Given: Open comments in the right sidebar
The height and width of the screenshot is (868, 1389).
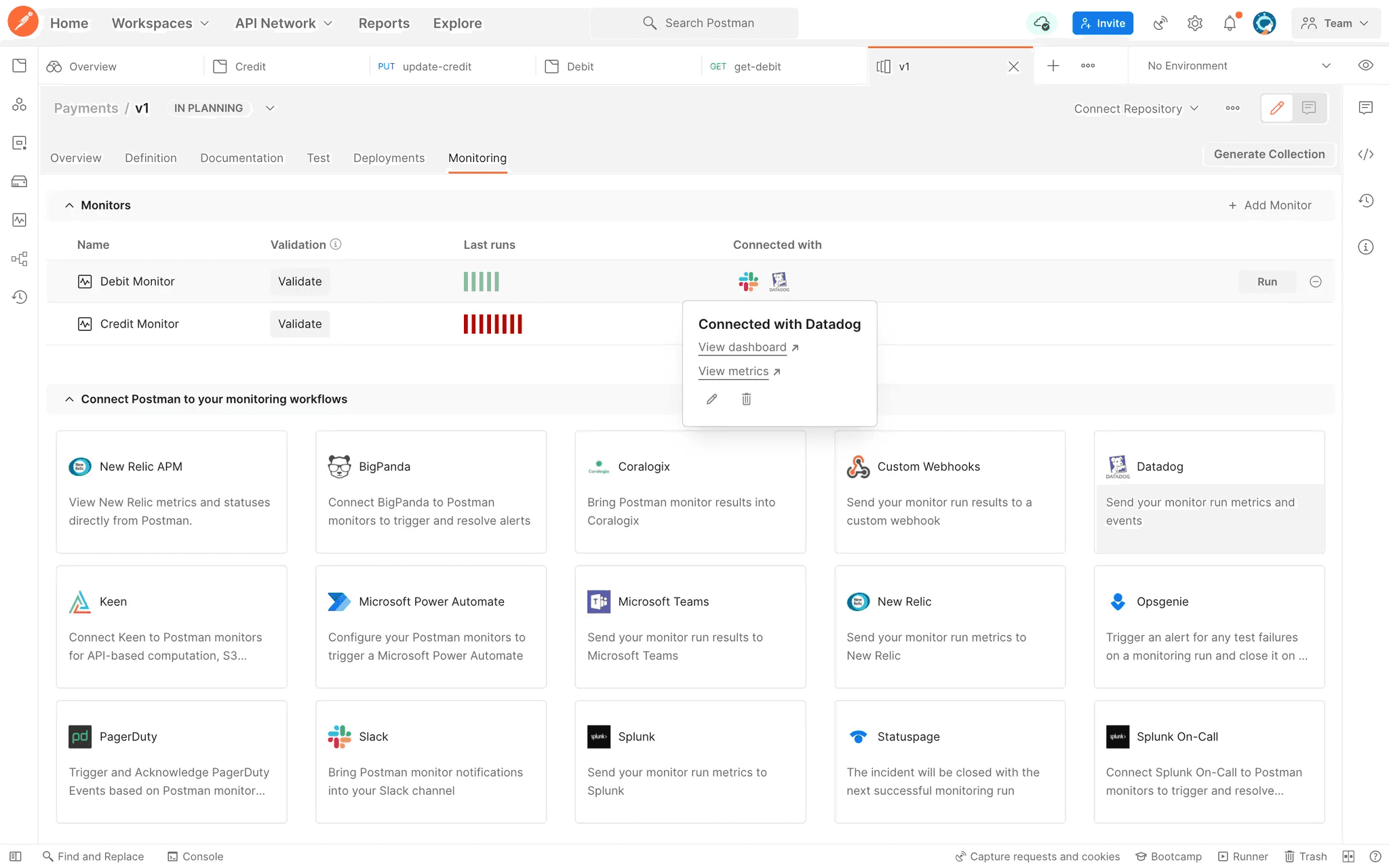Looking at the screenshot, I should [1366, 108].
